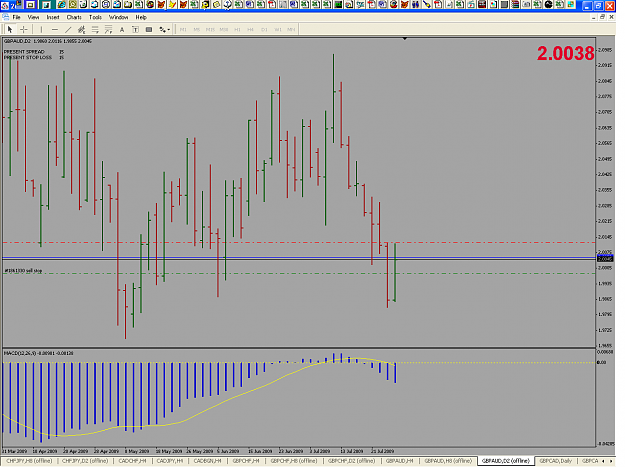Select the diagonal trendline tool
Screen dimensions: 625x467
[x=68, y=29]
